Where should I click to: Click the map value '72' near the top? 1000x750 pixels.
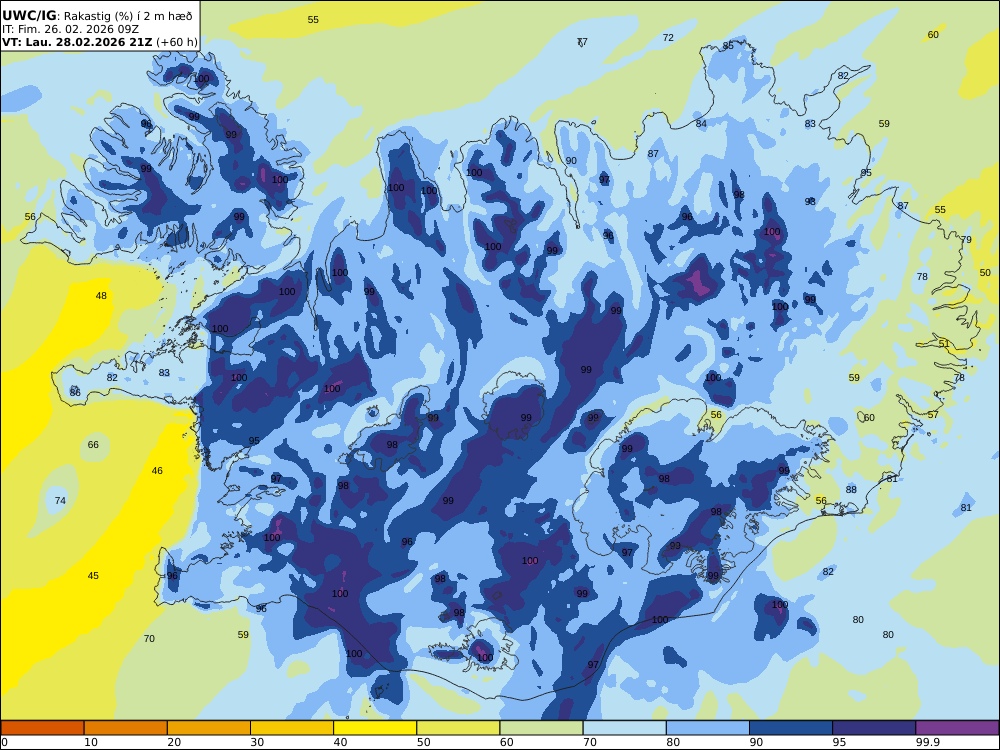point(668,38)
